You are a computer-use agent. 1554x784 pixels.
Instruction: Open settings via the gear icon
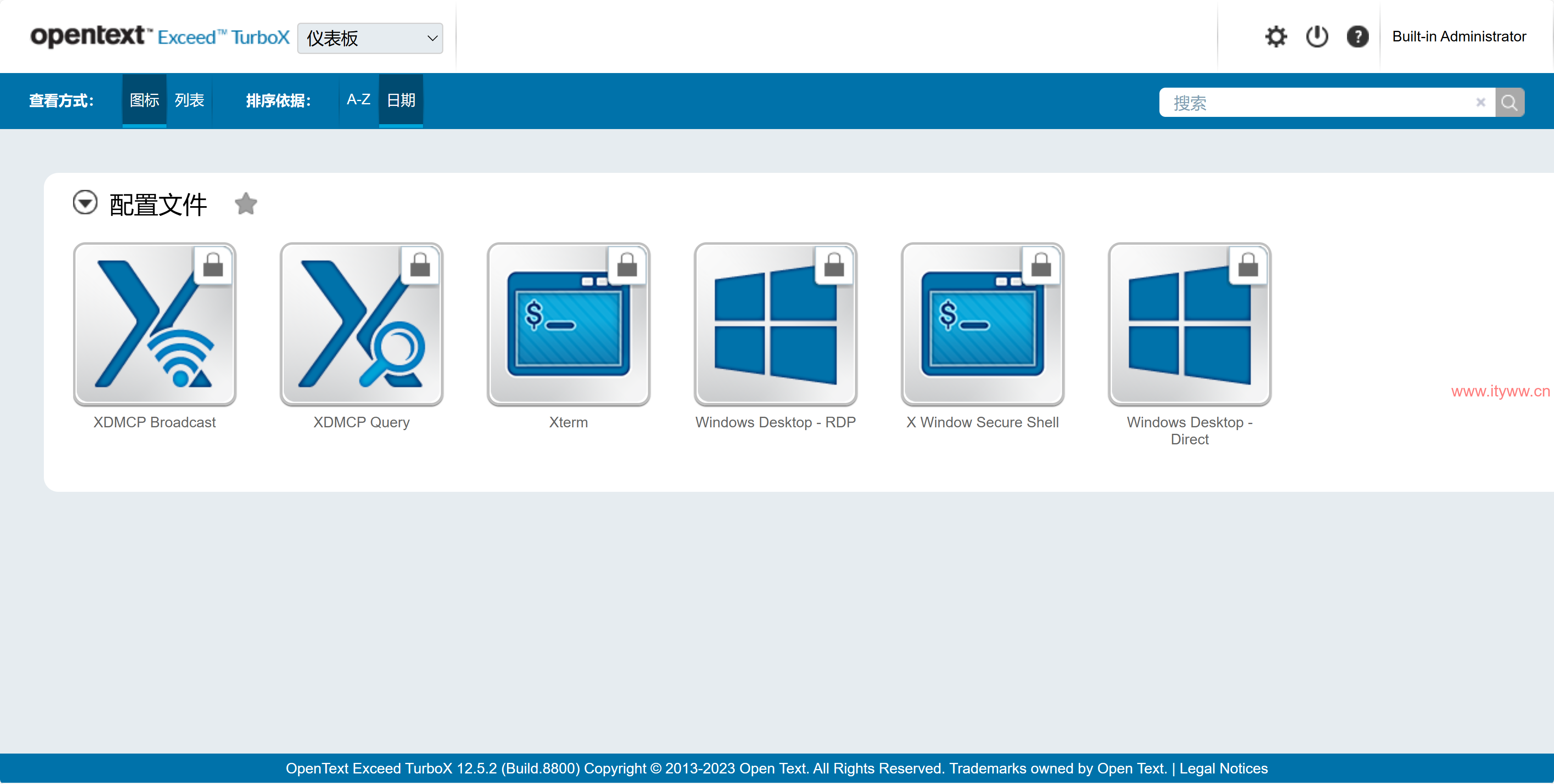pos(1276,37)
